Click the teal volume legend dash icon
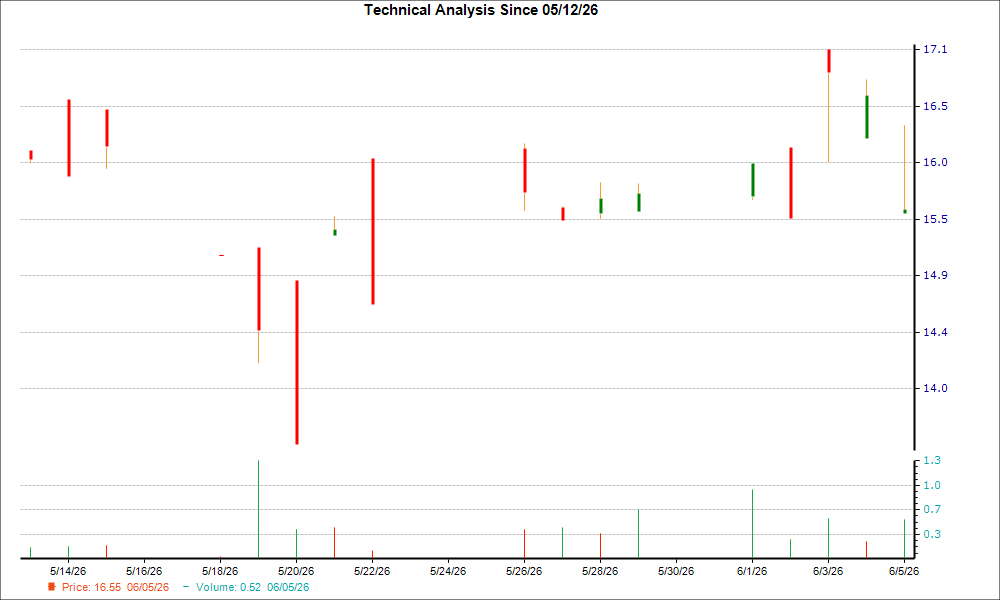This screenshot has height=600, width=1000. tap(186, 587)
